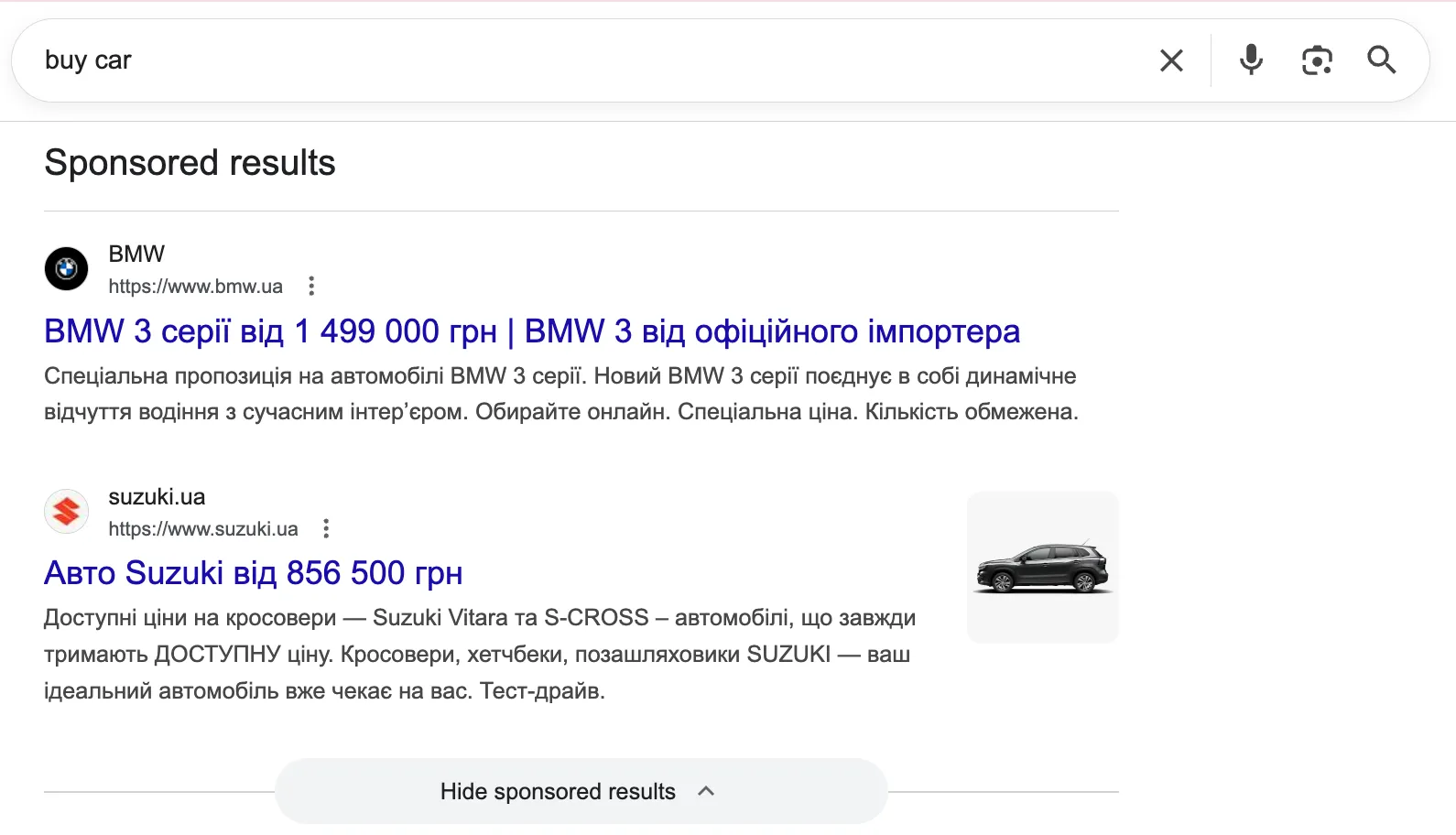Click the Suzuki car thumbnail image
The width and height of the screenshot is (1456, 835).
coord(1043,568)
